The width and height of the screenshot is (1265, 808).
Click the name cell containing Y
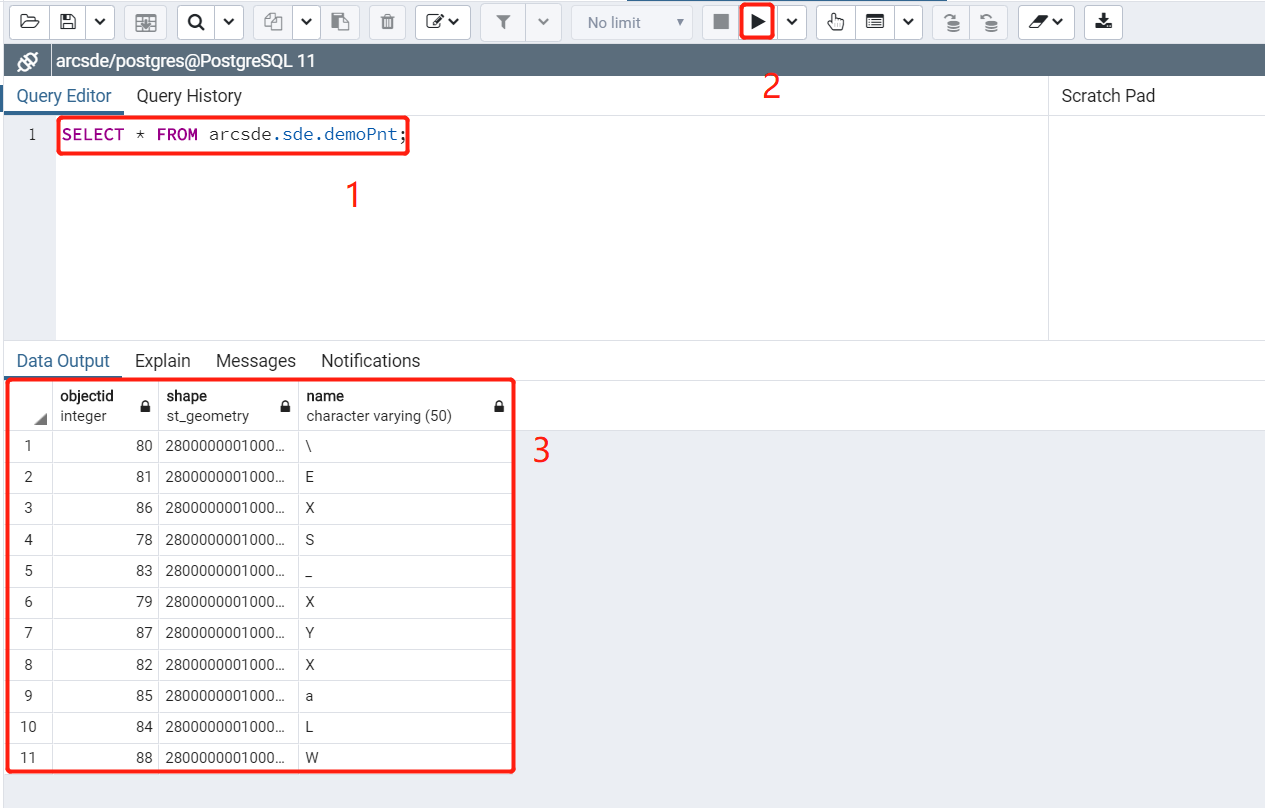pyautogui.click(x=405, y=633)
